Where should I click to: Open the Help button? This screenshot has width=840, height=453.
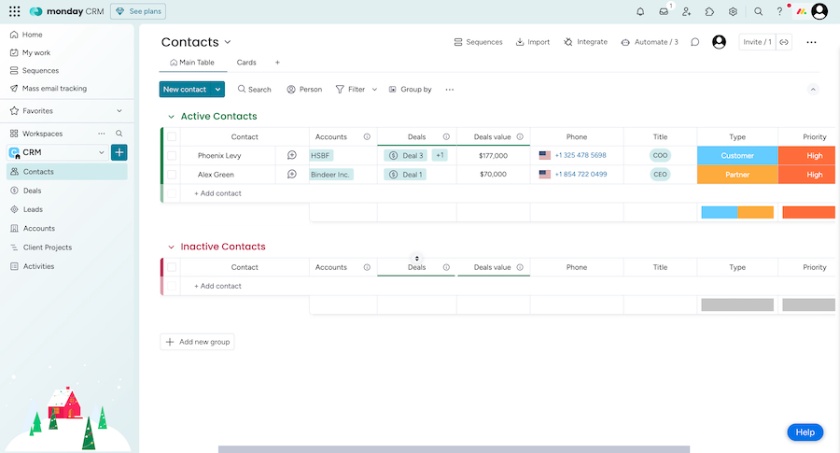click(805, 432)
